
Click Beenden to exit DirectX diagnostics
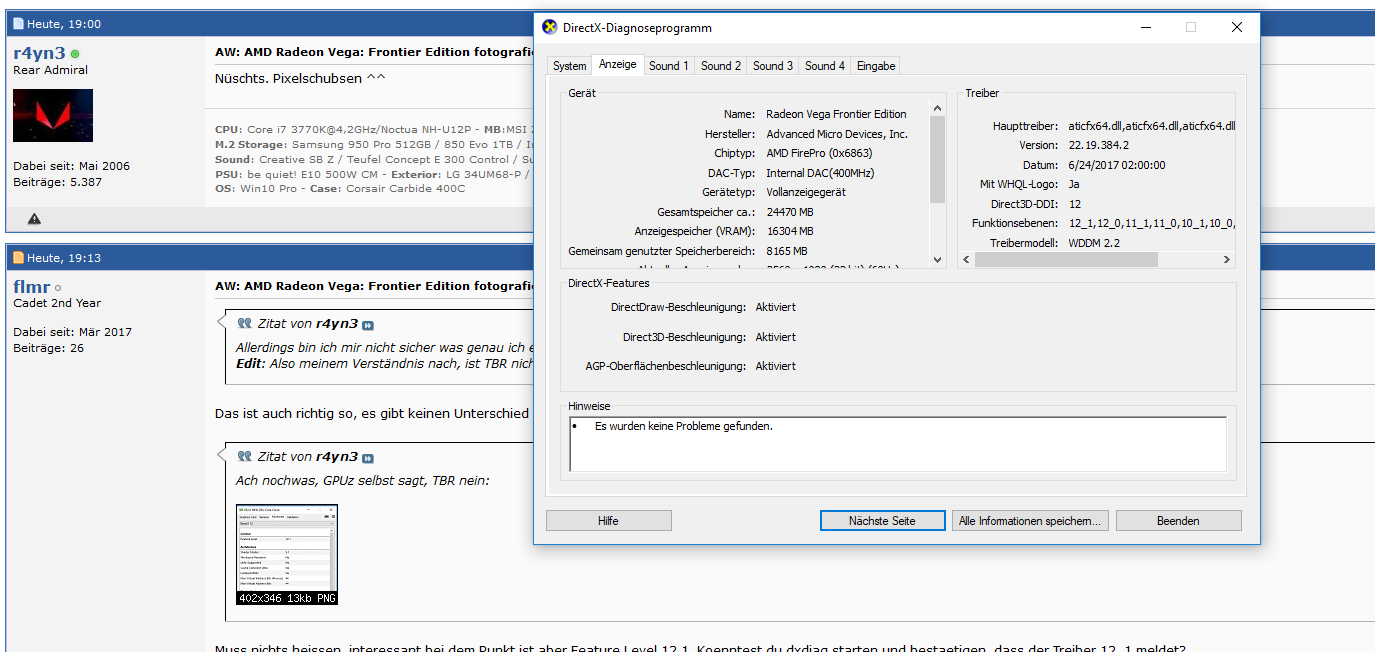(x=1178, y=521)
